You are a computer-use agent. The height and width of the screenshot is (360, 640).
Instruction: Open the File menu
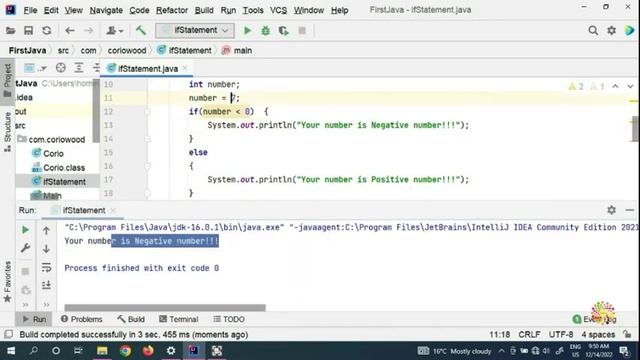point(30,10)
